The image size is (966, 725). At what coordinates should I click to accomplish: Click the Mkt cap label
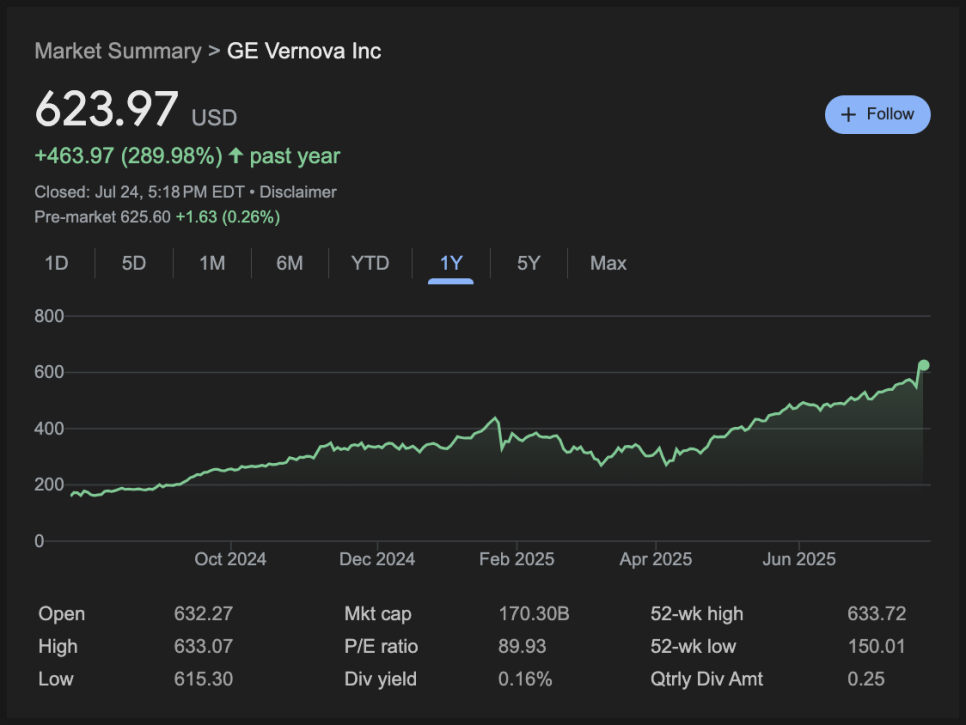378,614
